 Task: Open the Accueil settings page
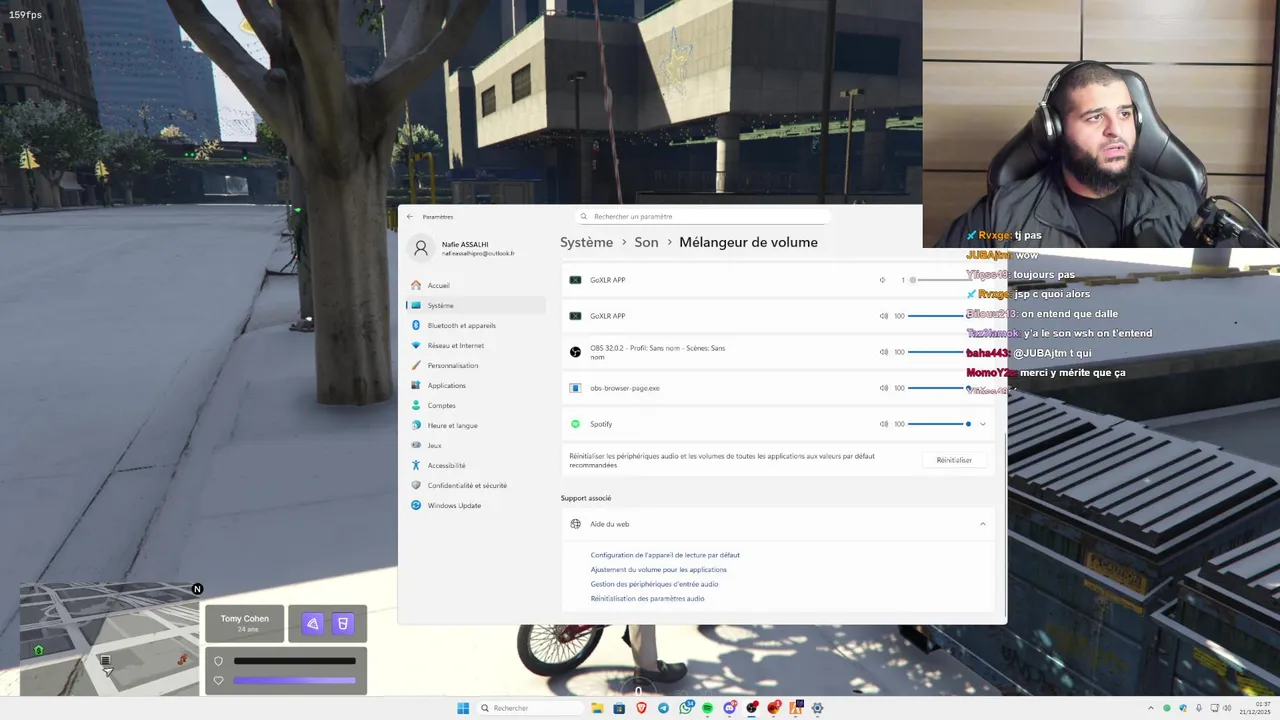coord(476,285)
